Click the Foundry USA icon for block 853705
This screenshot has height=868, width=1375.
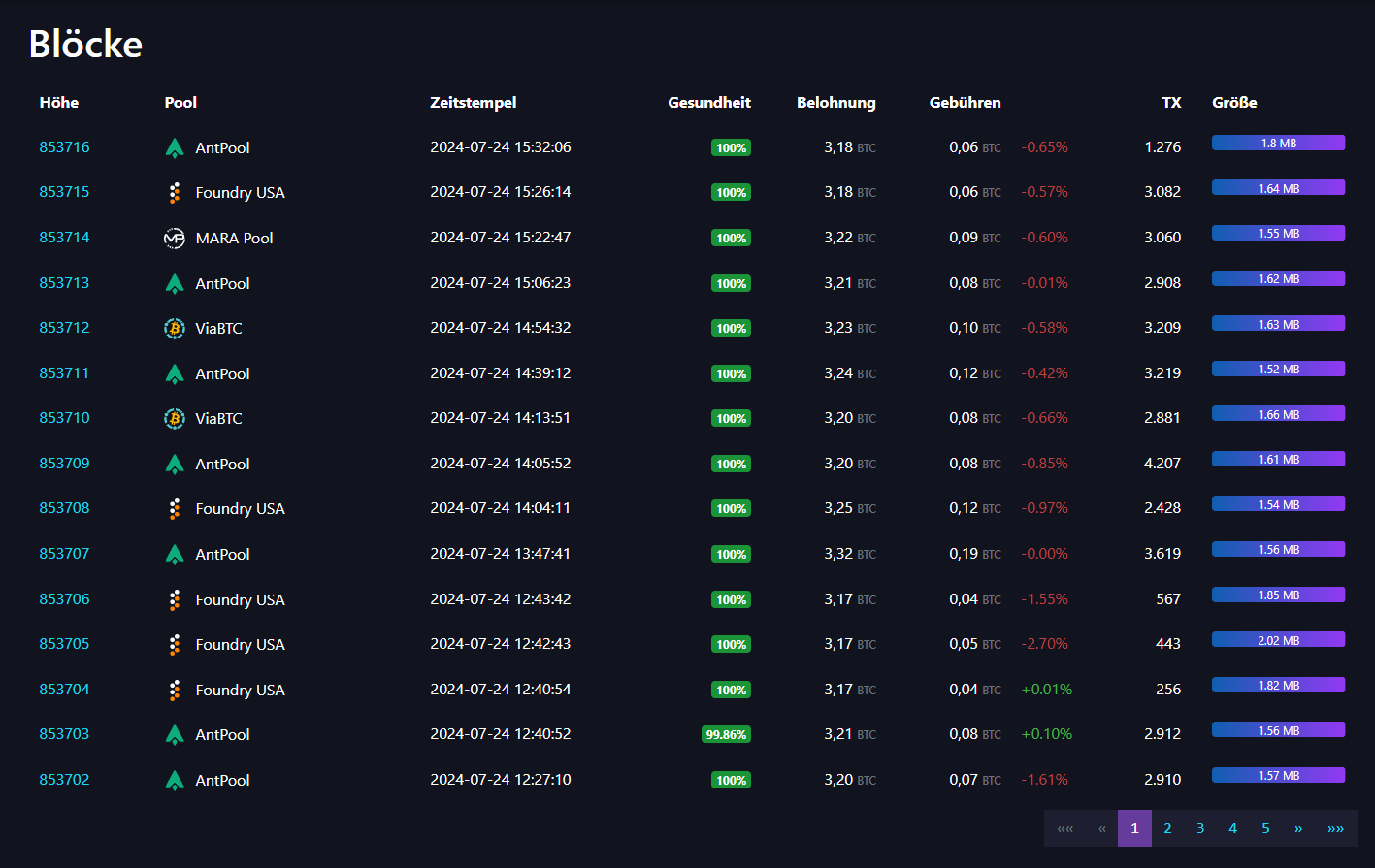click(175, 645)
